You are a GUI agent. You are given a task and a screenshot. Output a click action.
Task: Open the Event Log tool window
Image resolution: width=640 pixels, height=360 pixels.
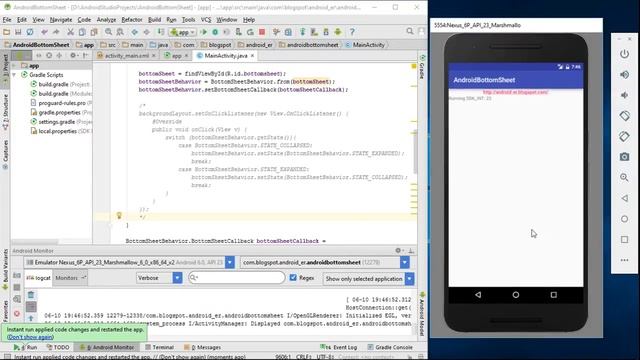338,347
